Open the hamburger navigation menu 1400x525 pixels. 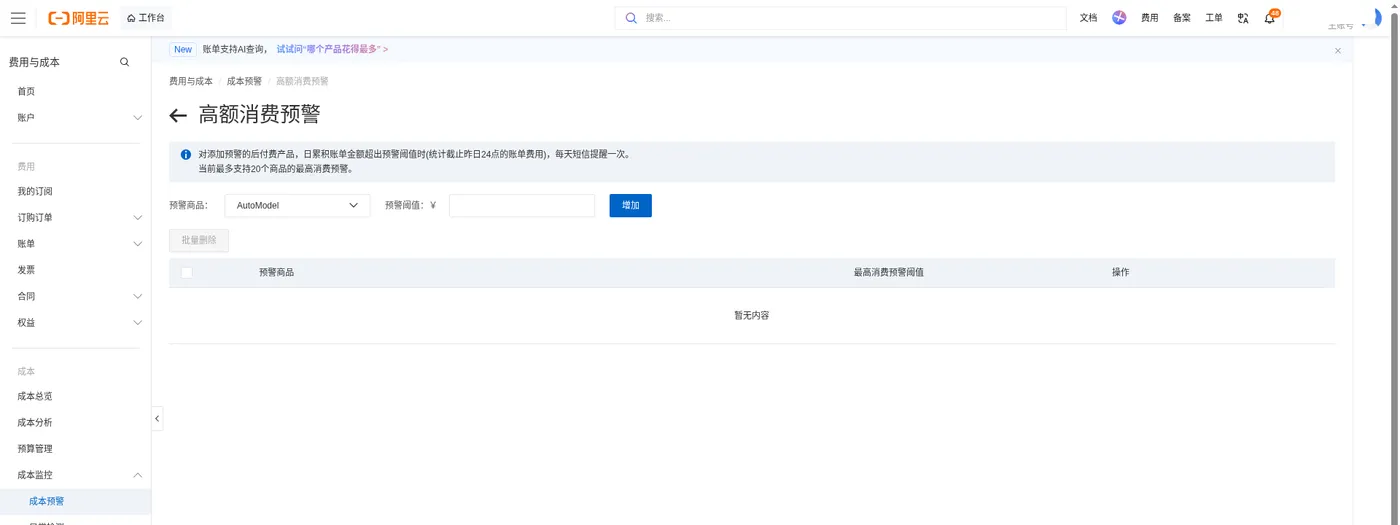(x=18, y=18)
